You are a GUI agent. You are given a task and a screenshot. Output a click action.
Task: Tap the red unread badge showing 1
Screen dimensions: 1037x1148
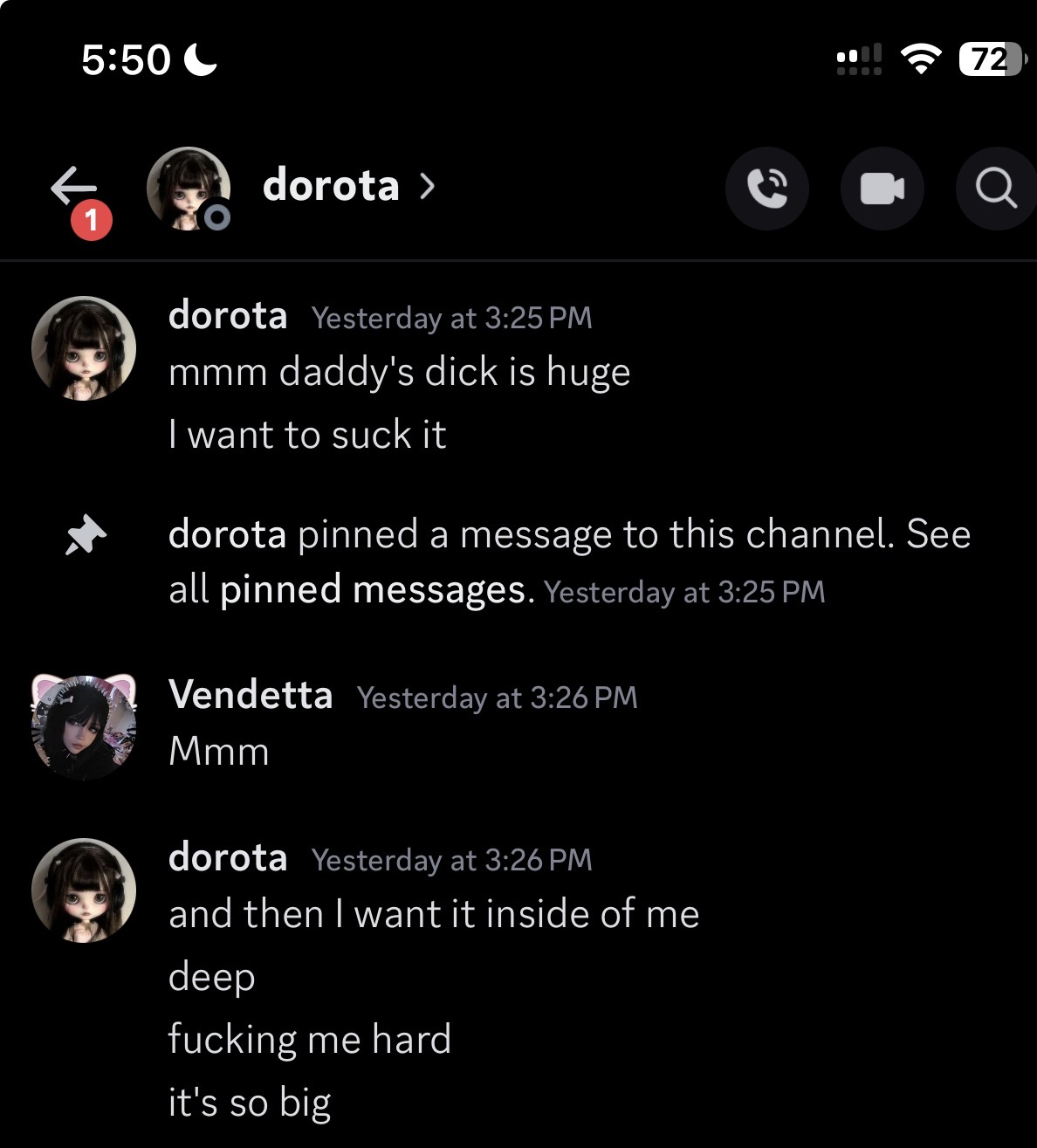92,220
